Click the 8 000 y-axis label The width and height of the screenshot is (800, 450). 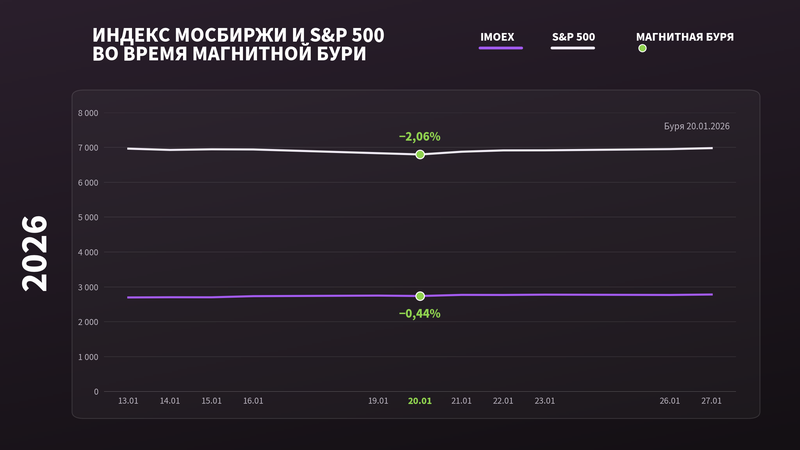point(88,113)
